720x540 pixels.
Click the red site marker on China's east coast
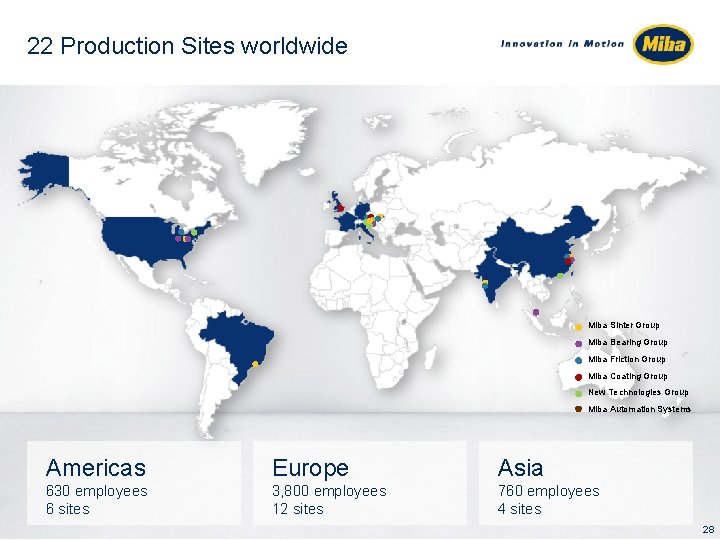568,261
